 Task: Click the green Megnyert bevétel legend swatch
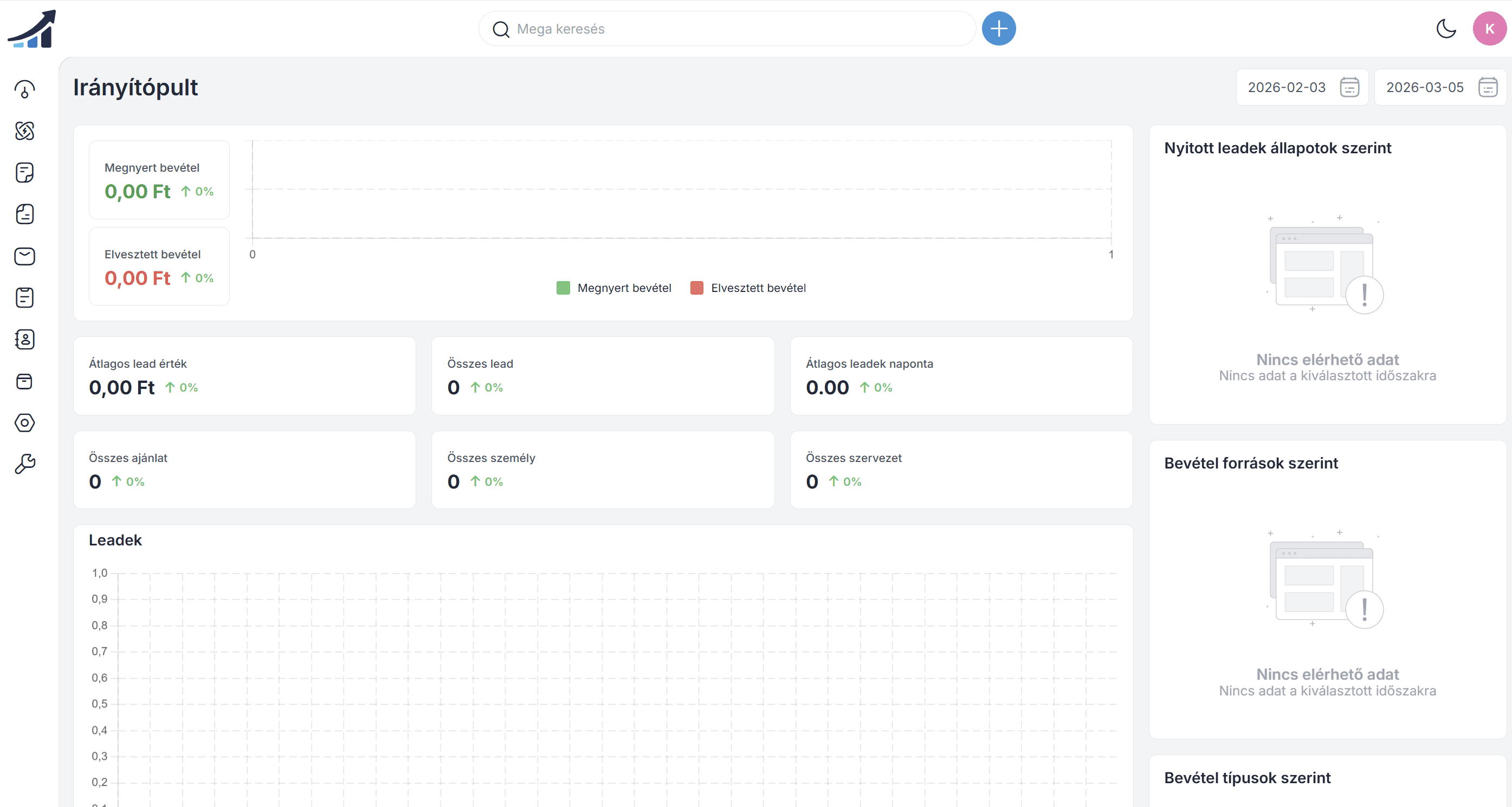click(563, 288)
